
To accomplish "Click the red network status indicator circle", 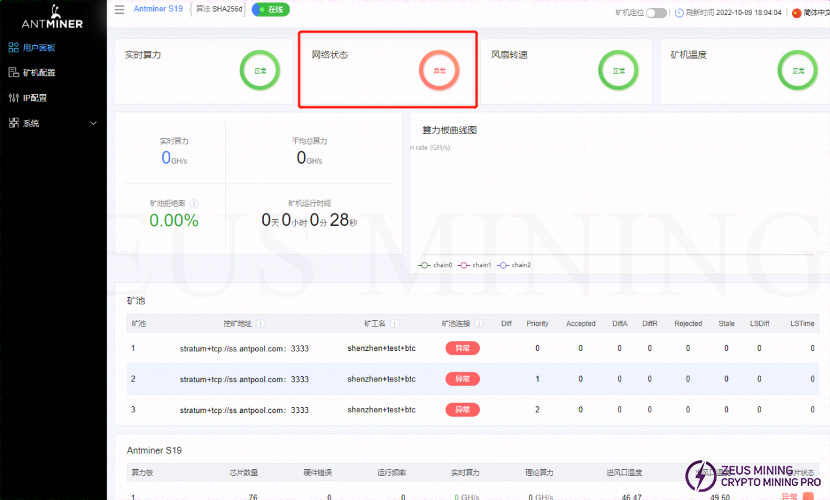I will [438, 71].
